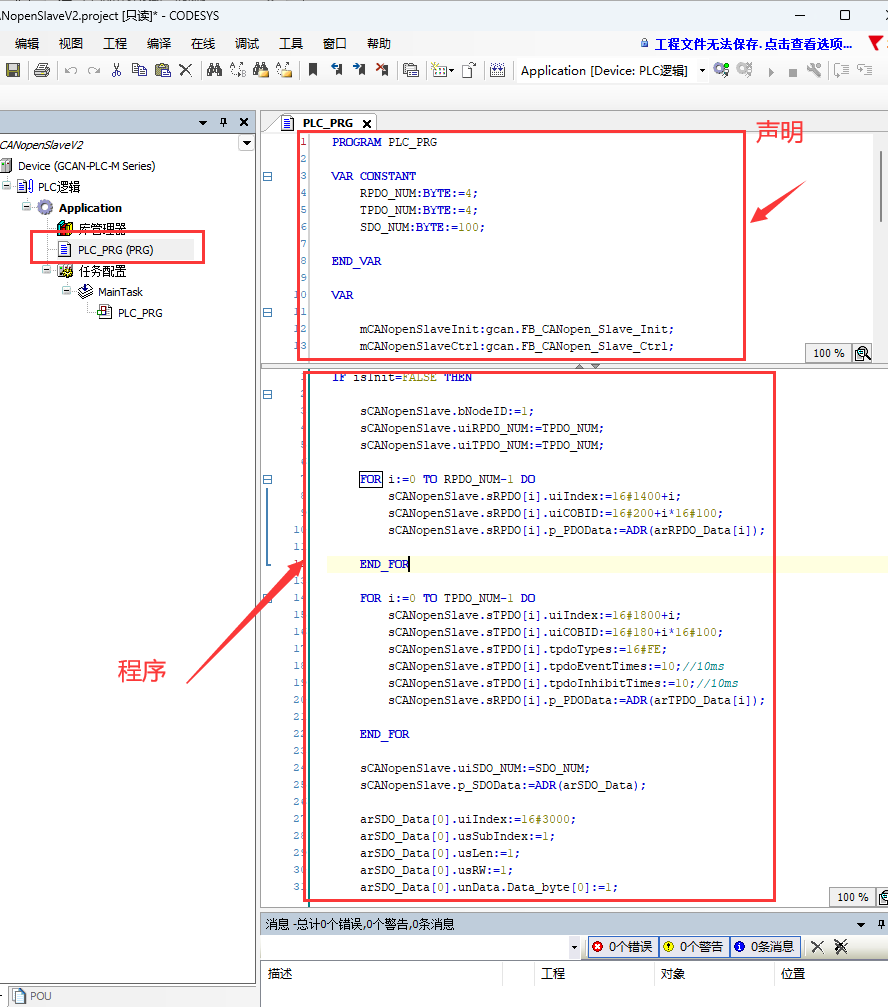
Task: Toggle the 0个错误 errors filter
Action: pos(621,946)
